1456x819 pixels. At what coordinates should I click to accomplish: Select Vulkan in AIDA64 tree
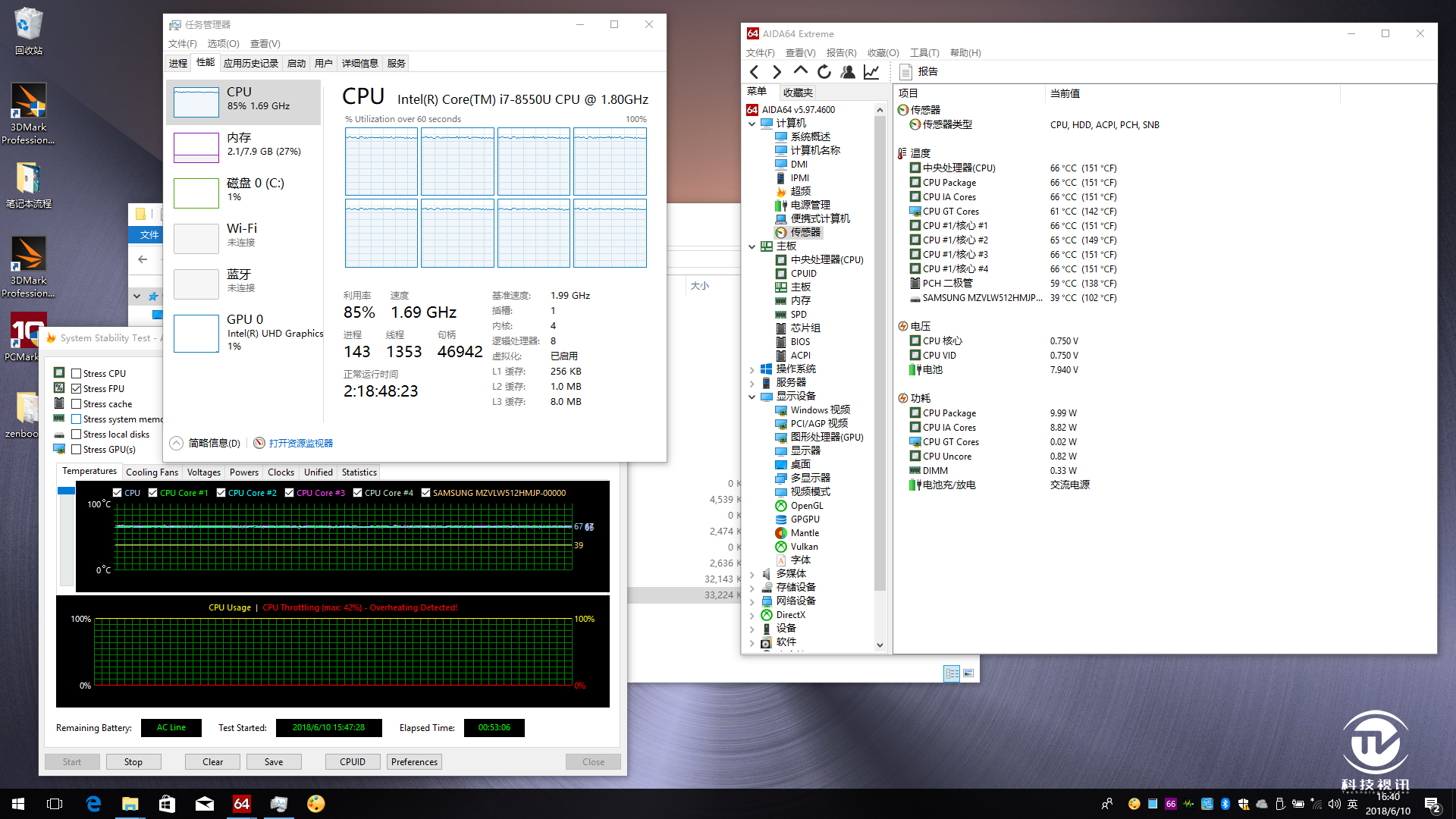[796, 546]
